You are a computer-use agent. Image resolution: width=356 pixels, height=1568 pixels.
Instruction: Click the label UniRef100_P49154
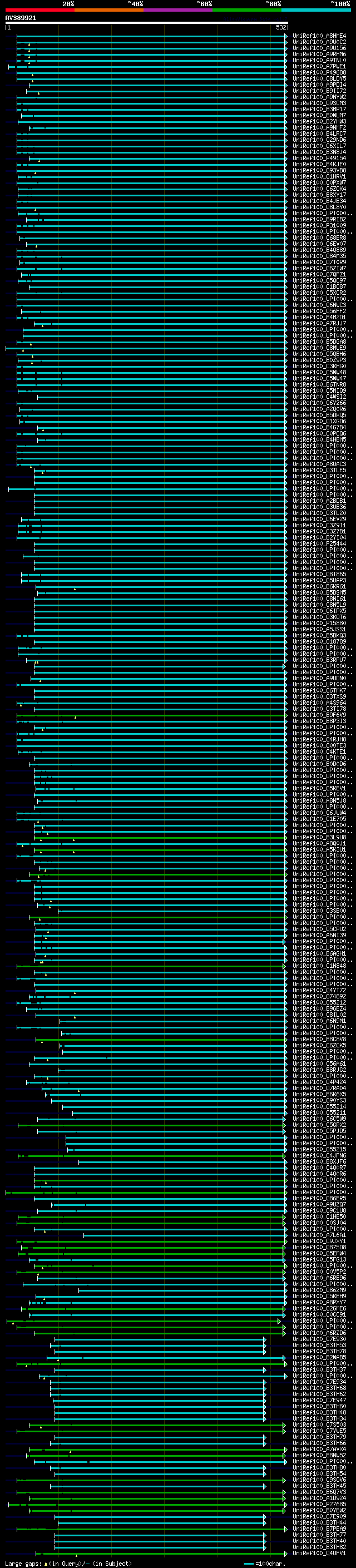click(319, 159)
